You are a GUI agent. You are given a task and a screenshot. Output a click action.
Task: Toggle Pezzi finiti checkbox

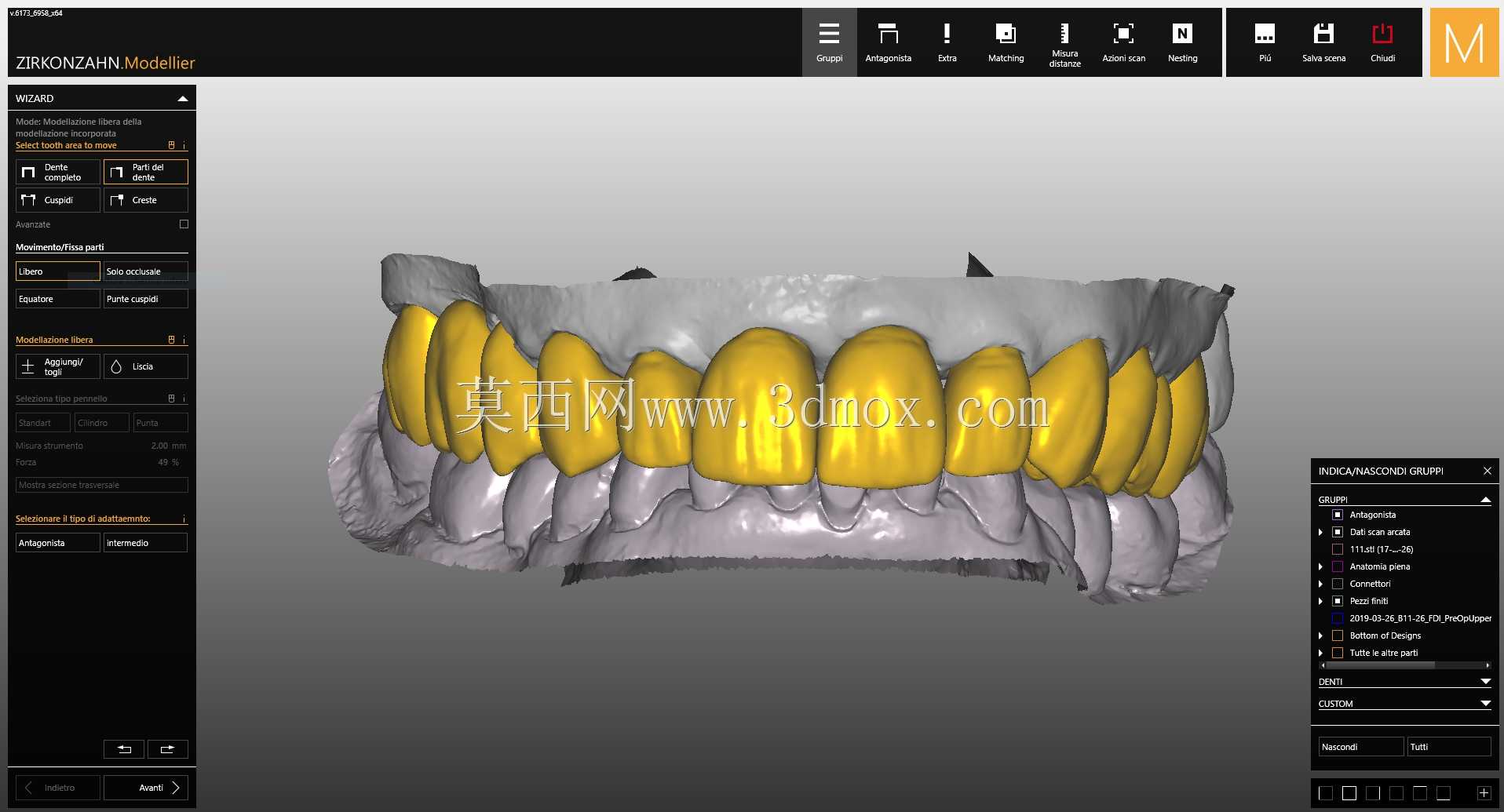[1338, 601]
